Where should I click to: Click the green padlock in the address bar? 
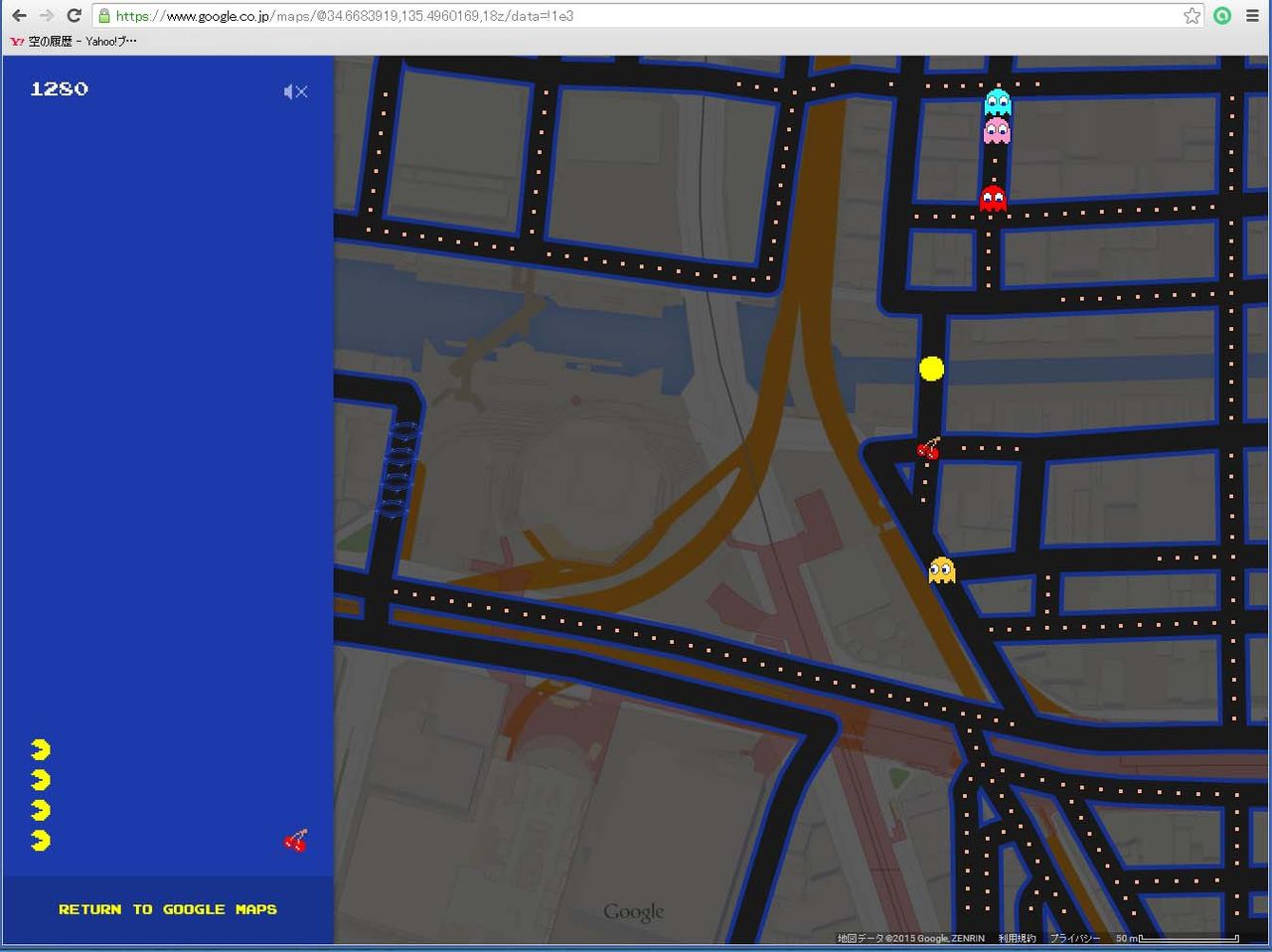pyautogui.click(x=103, y=16)
